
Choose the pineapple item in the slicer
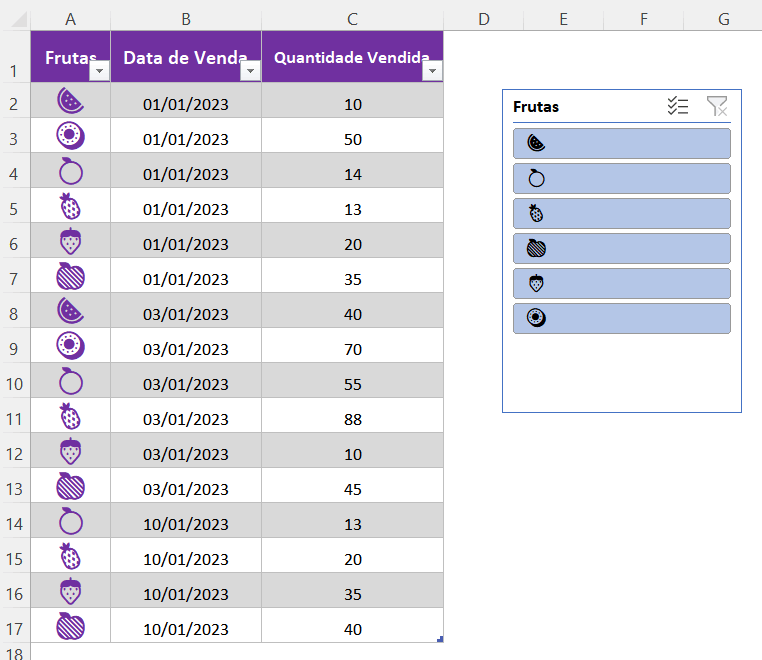pyautogui.click(x=621, y=213)
